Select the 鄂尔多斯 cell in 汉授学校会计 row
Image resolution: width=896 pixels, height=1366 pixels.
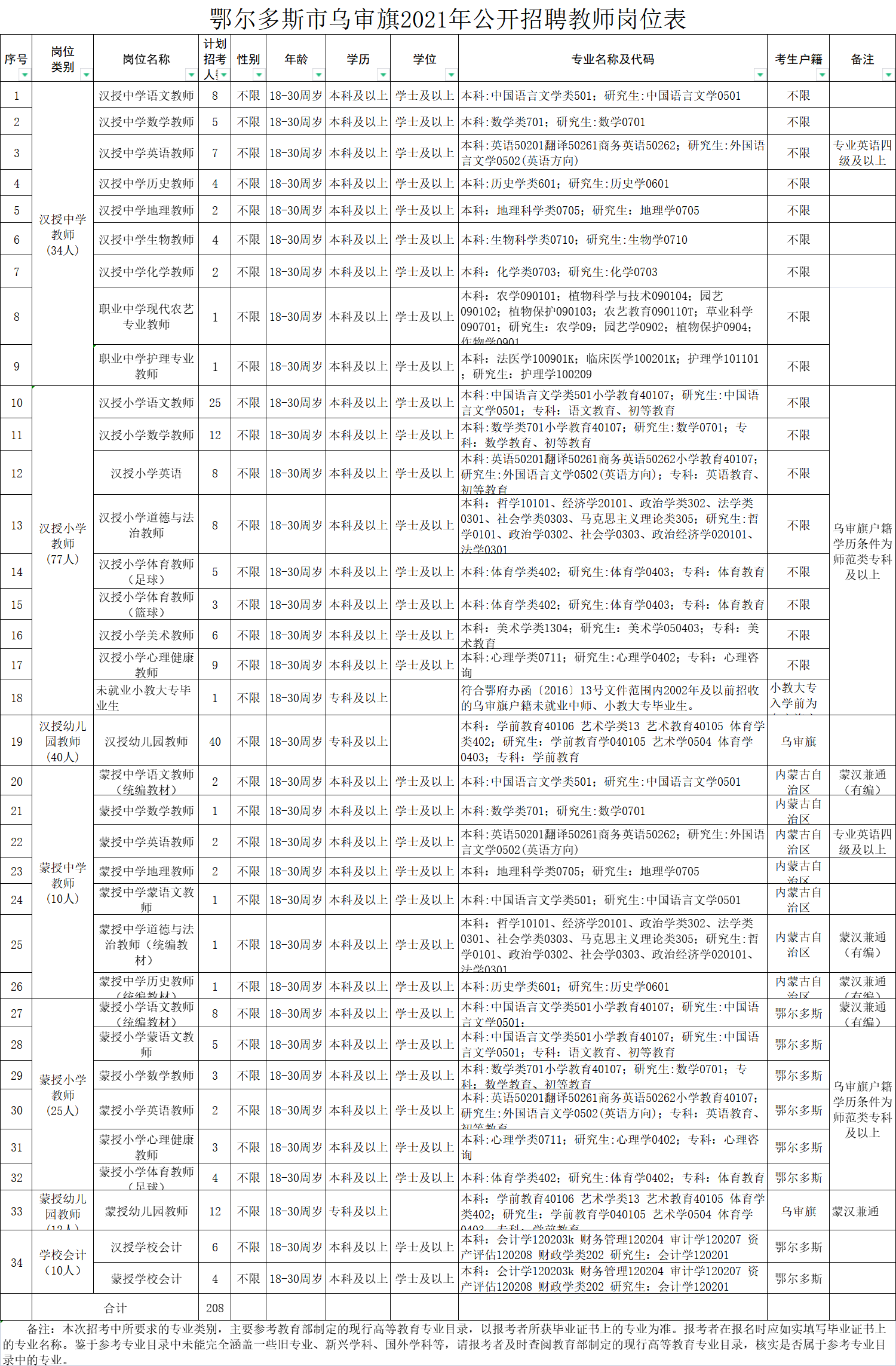pos(799,1247)
